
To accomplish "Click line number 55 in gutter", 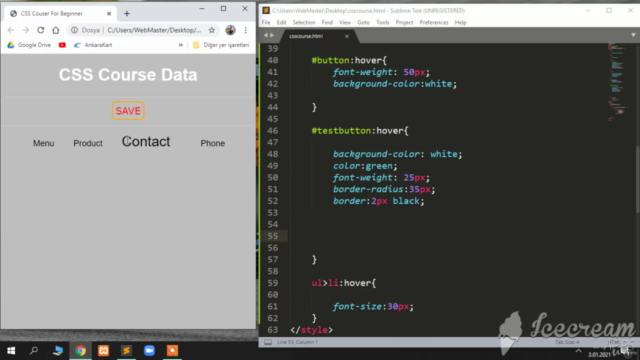I will click(x=273, y=236).
